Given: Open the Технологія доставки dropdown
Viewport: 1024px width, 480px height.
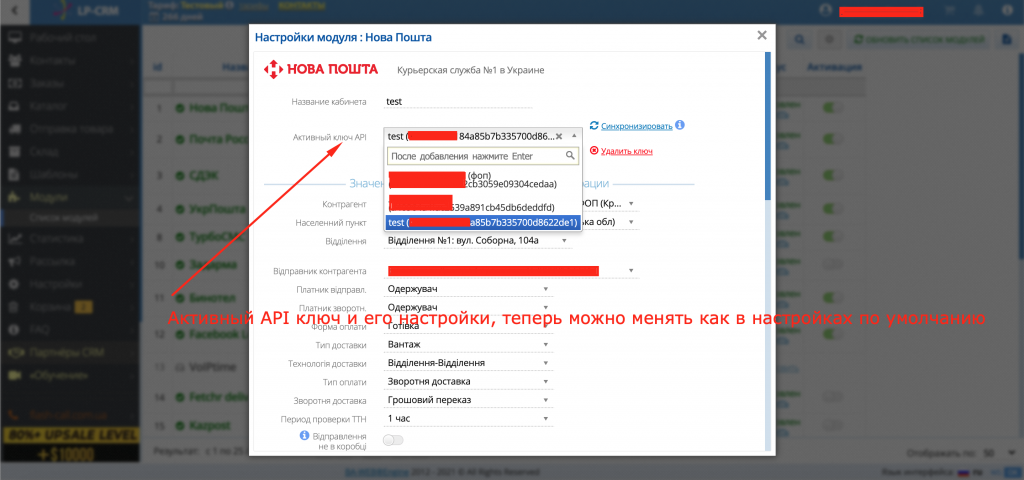Looking at the screenshot, I should [x=468, y=362].
